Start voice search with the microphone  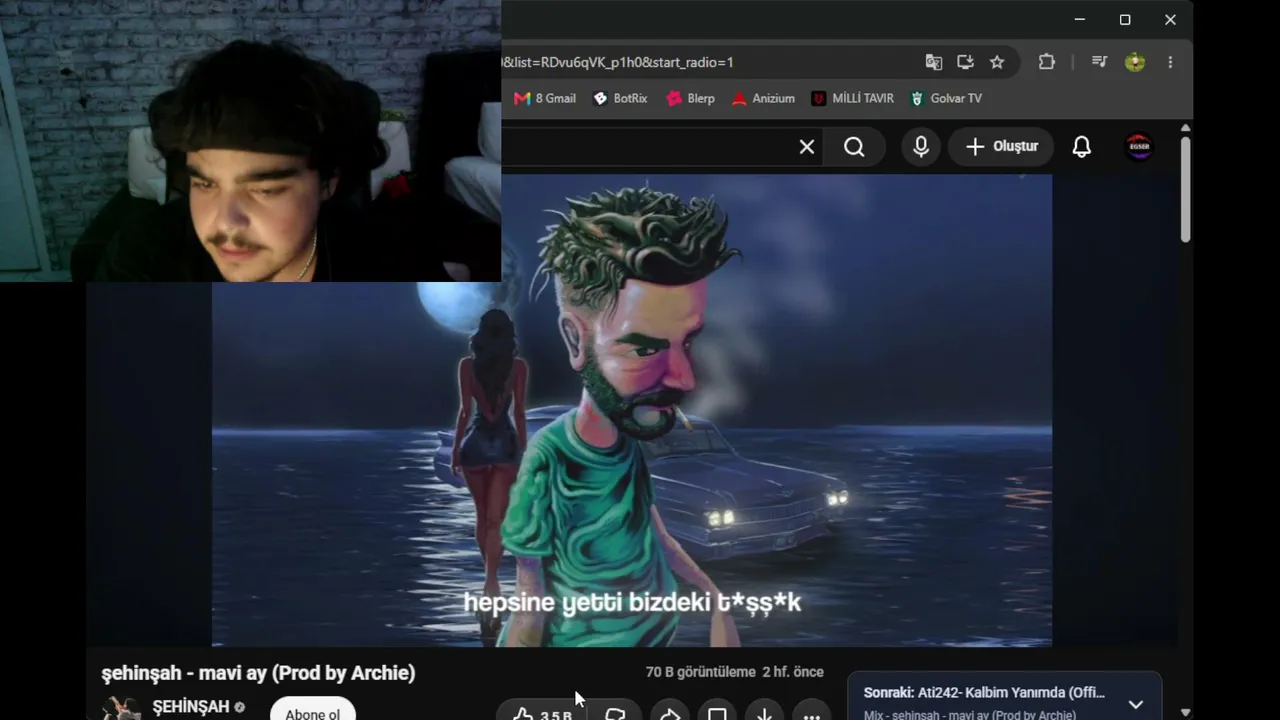click(921, 147)
